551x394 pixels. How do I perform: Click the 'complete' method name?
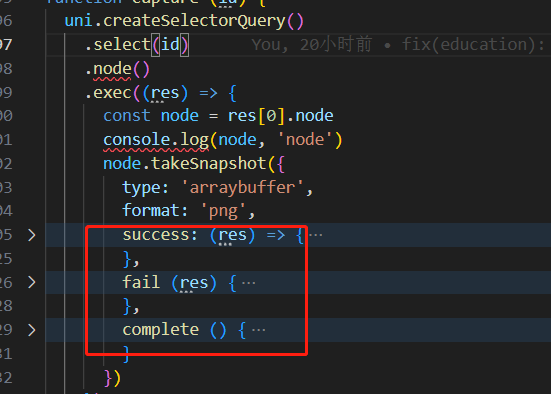(161, 330)
